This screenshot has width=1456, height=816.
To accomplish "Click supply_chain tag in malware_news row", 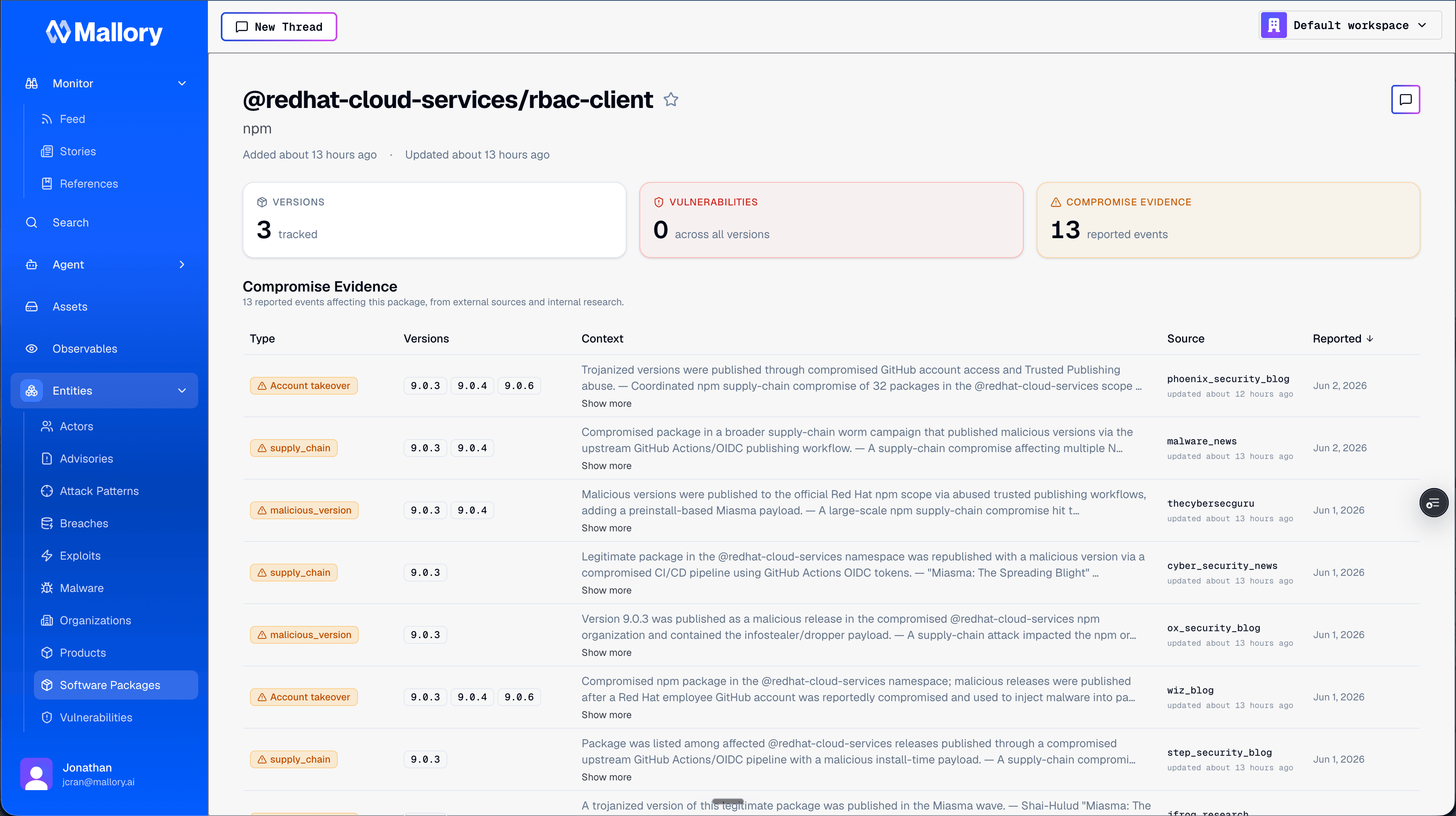I will click(x=293, y=448).
